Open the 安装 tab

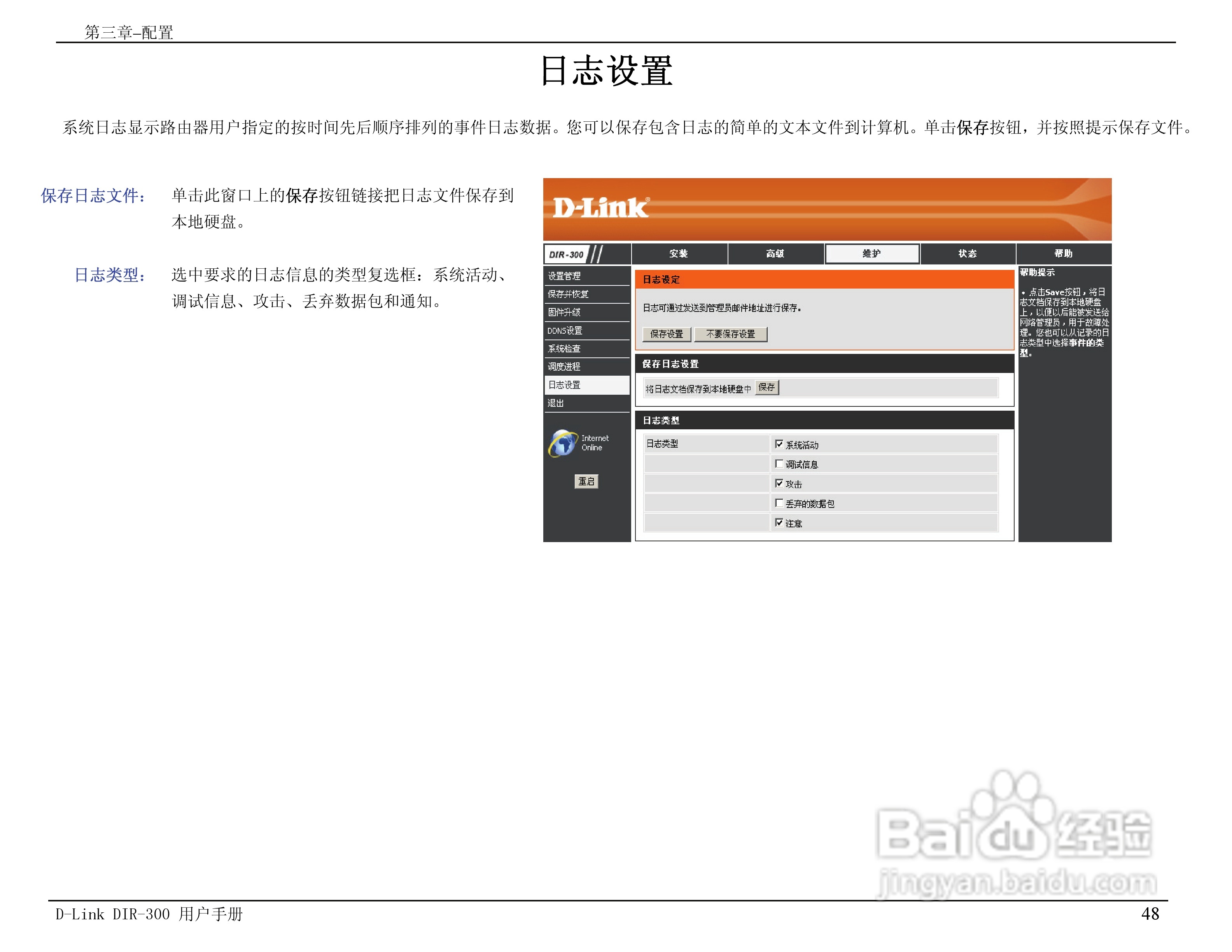point(679,254)
